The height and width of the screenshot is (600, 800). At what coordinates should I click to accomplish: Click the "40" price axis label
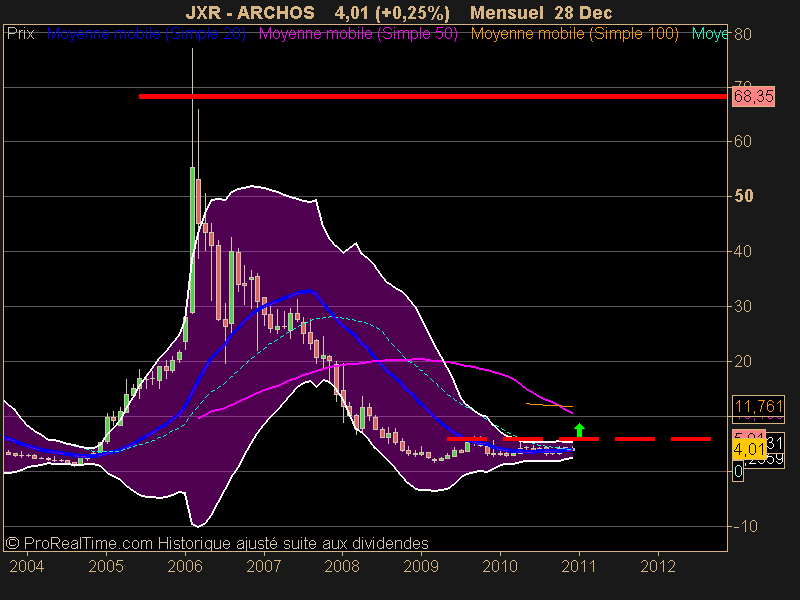743,252
